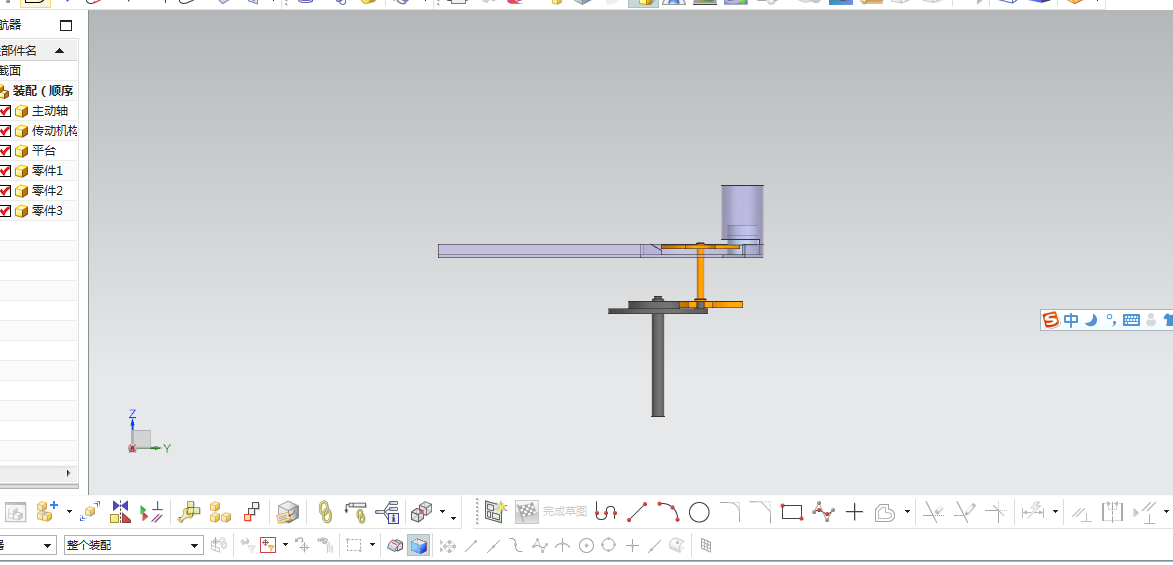This screenshot has width=1173, height=565.
Task: Uncheck the 平台 component checkbox
Action: [5, 150]
